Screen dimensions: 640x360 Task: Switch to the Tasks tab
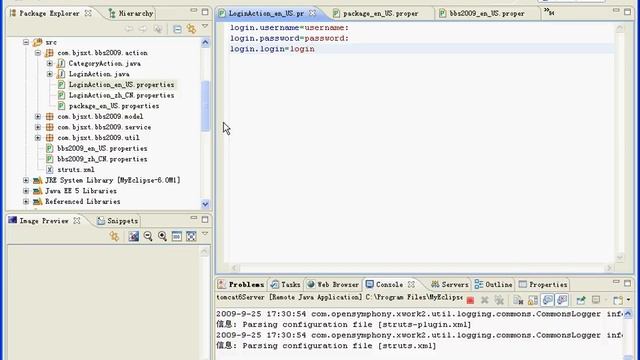pyautogui.click(x=285, y=284)
